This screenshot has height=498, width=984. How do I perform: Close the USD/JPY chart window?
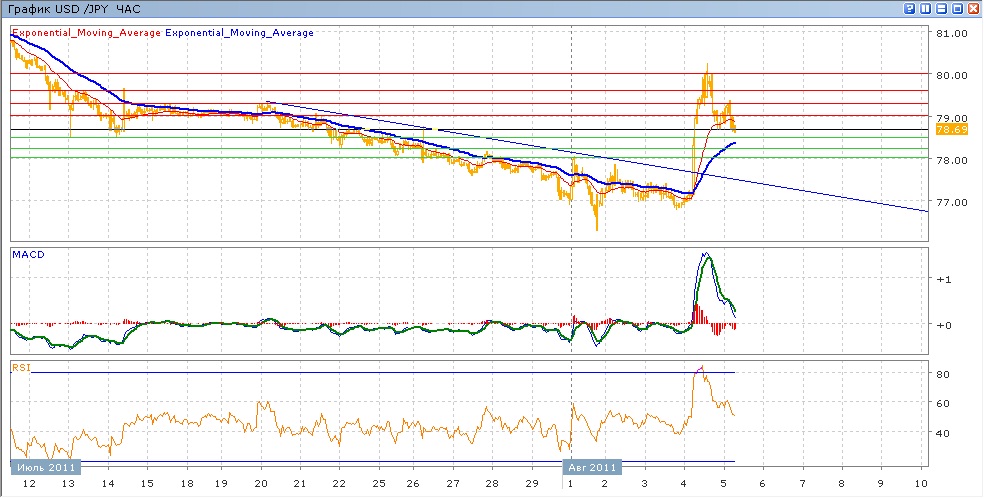973,8
